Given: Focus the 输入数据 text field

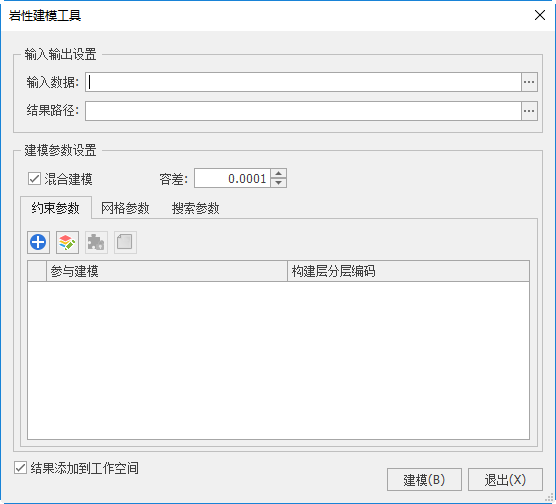Looking at the screenshot, I should (303, 82).
